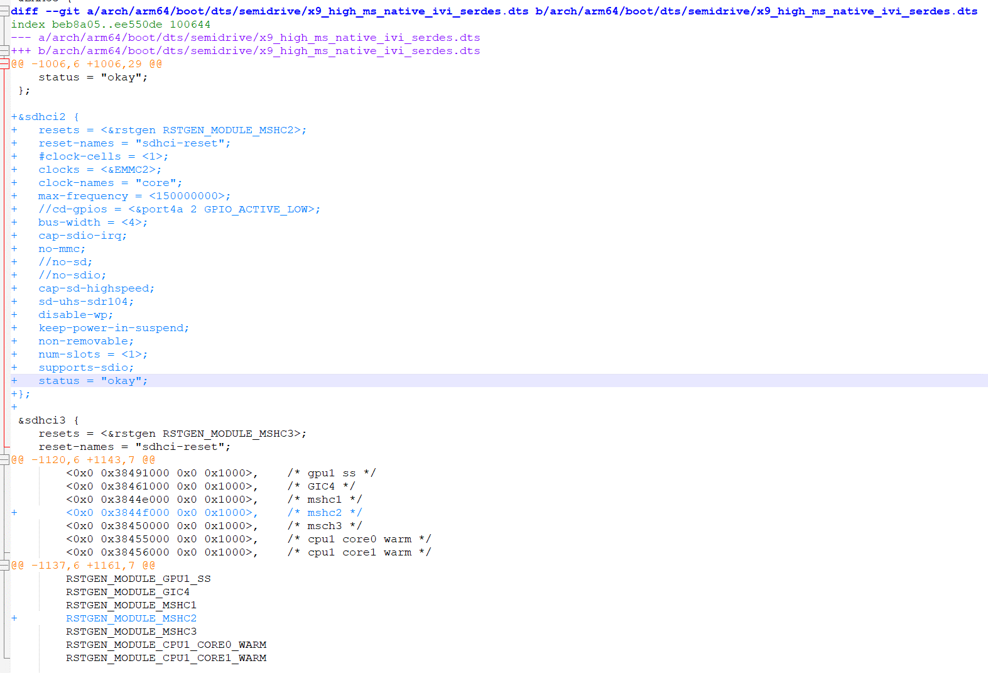This screenshot has height=673, width=988.
Task: Click the /* mshc2 */ comment
Action: pyautogui.click(x=325, y=513)
